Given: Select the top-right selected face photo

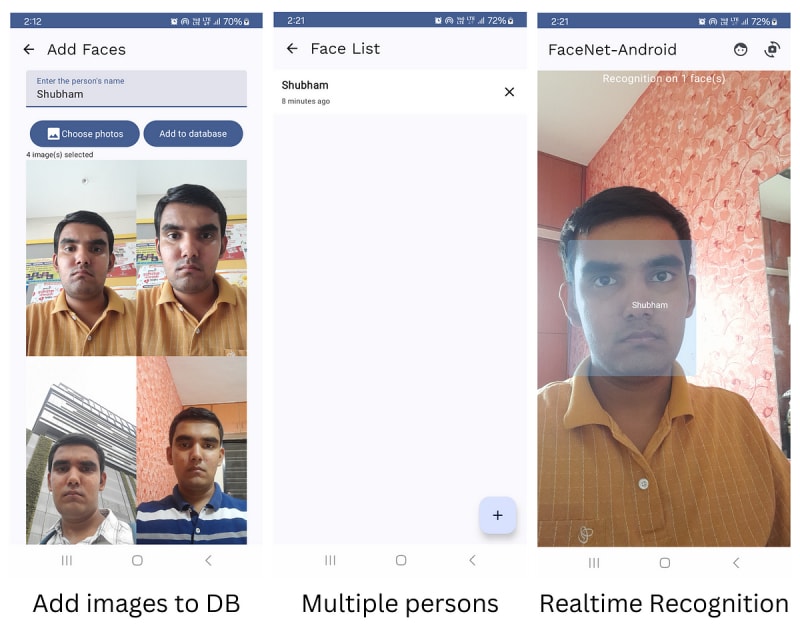Looking at the screenshot, I should 192,258.
